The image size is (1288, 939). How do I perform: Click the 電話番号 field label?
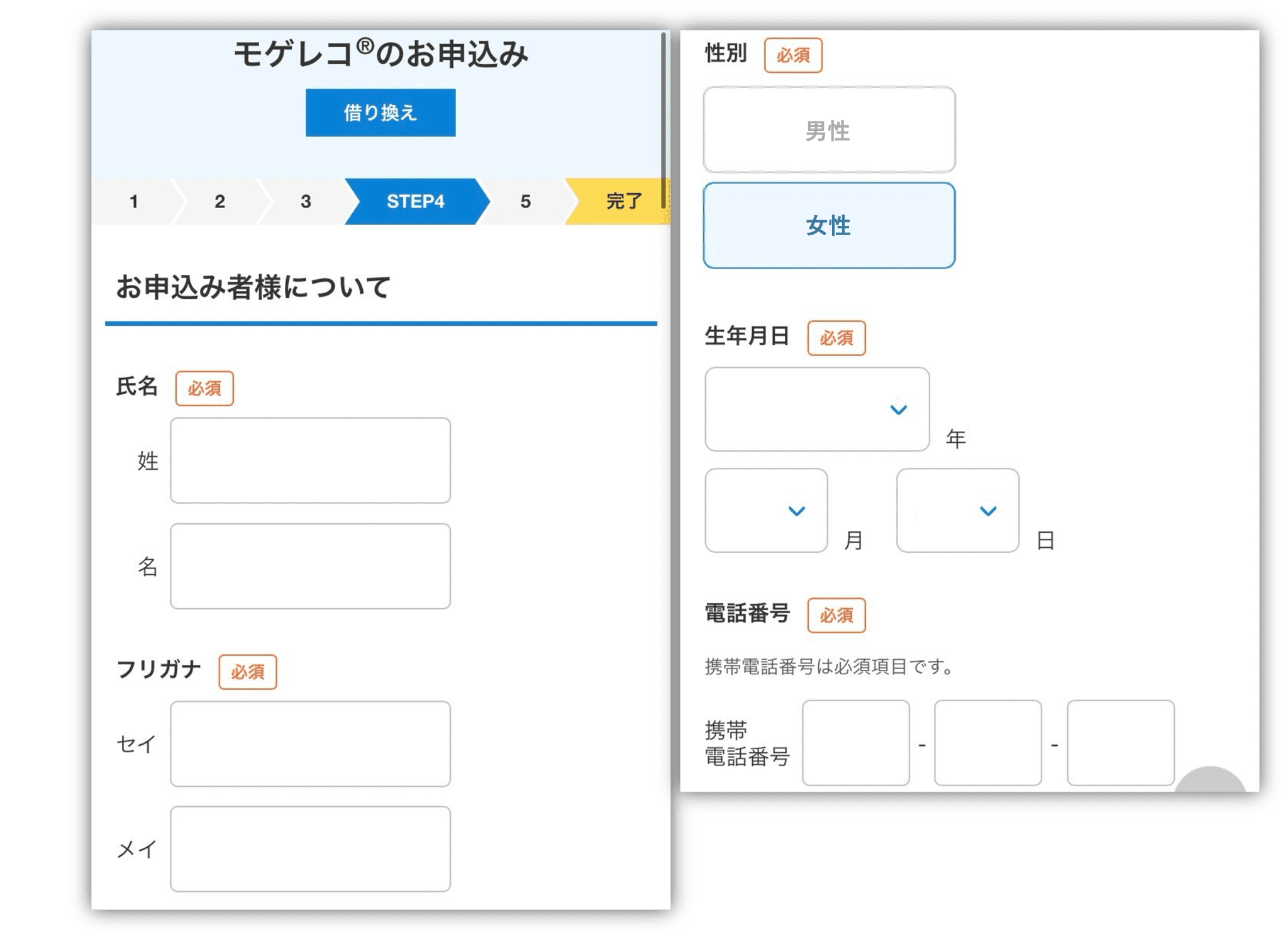(747, 613)
